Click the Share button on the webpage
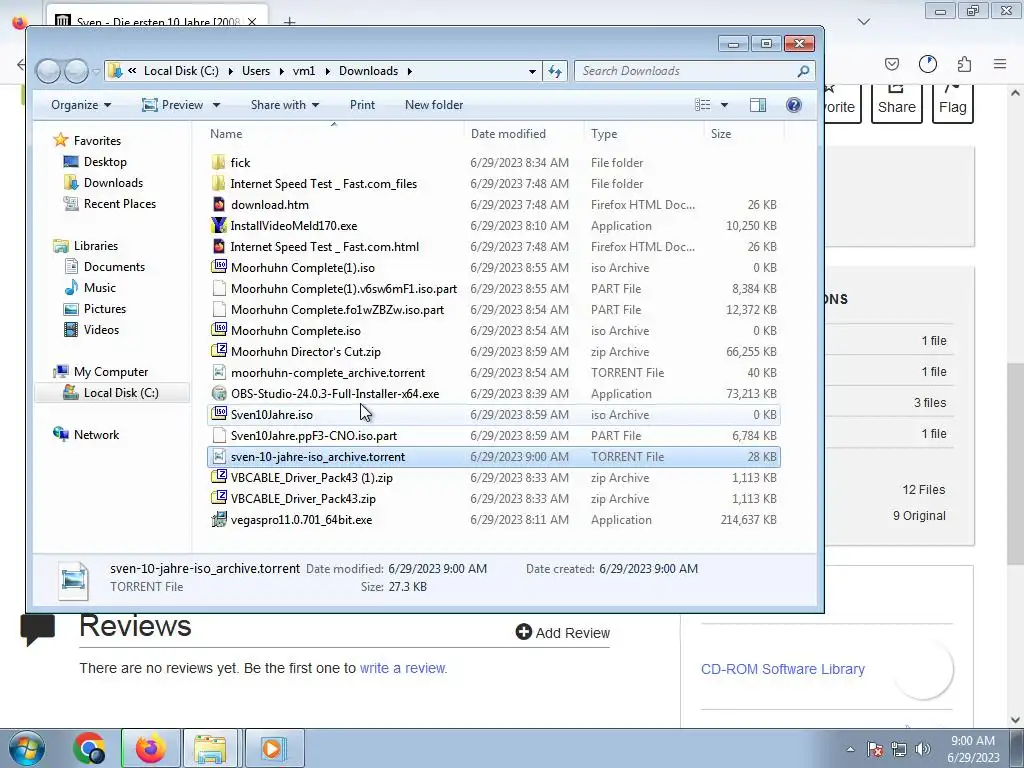This screenshot has height=768, width=1024. pos(897,103)
